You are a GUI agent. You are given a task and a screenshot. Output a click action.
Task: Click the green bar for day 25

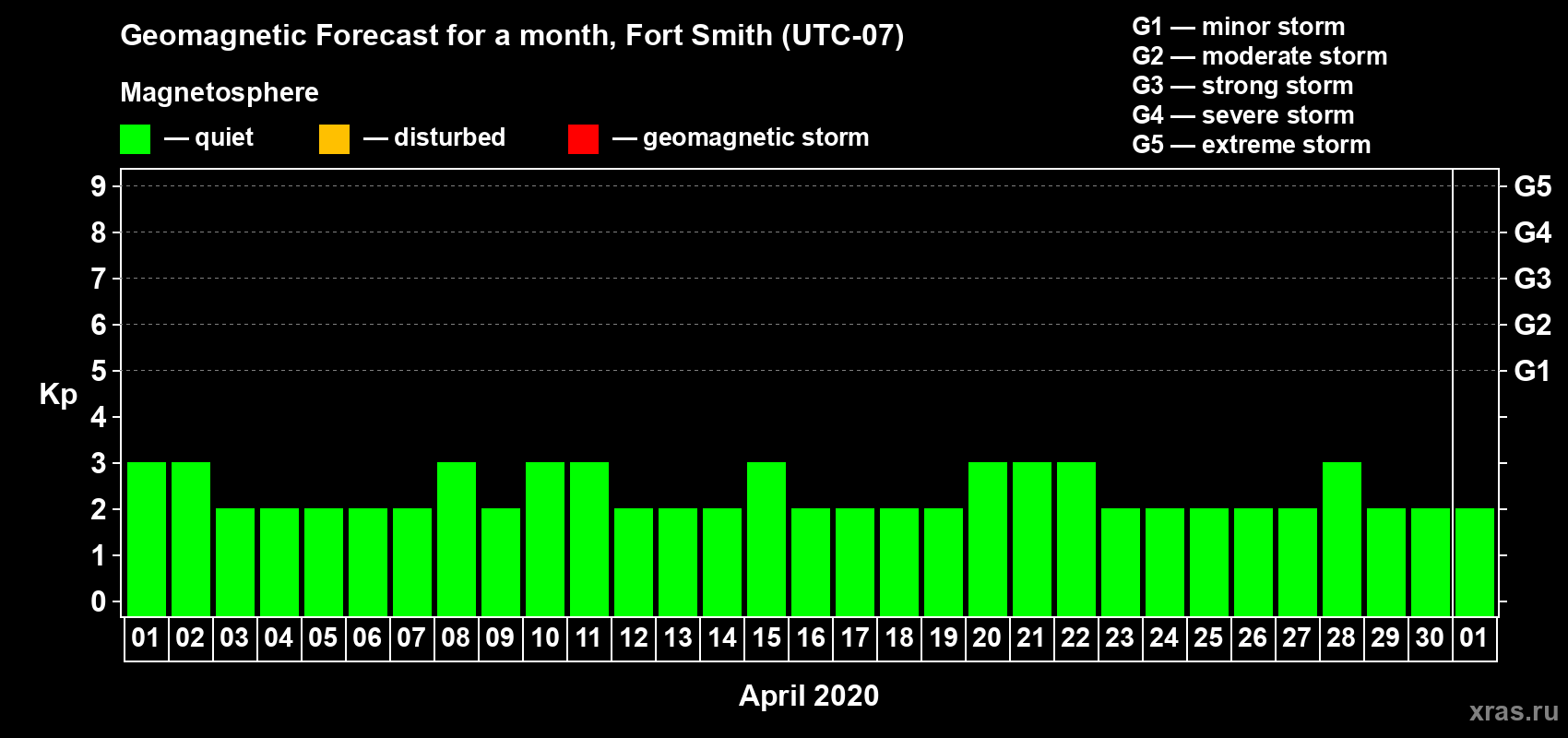(x=1209, y=563)
